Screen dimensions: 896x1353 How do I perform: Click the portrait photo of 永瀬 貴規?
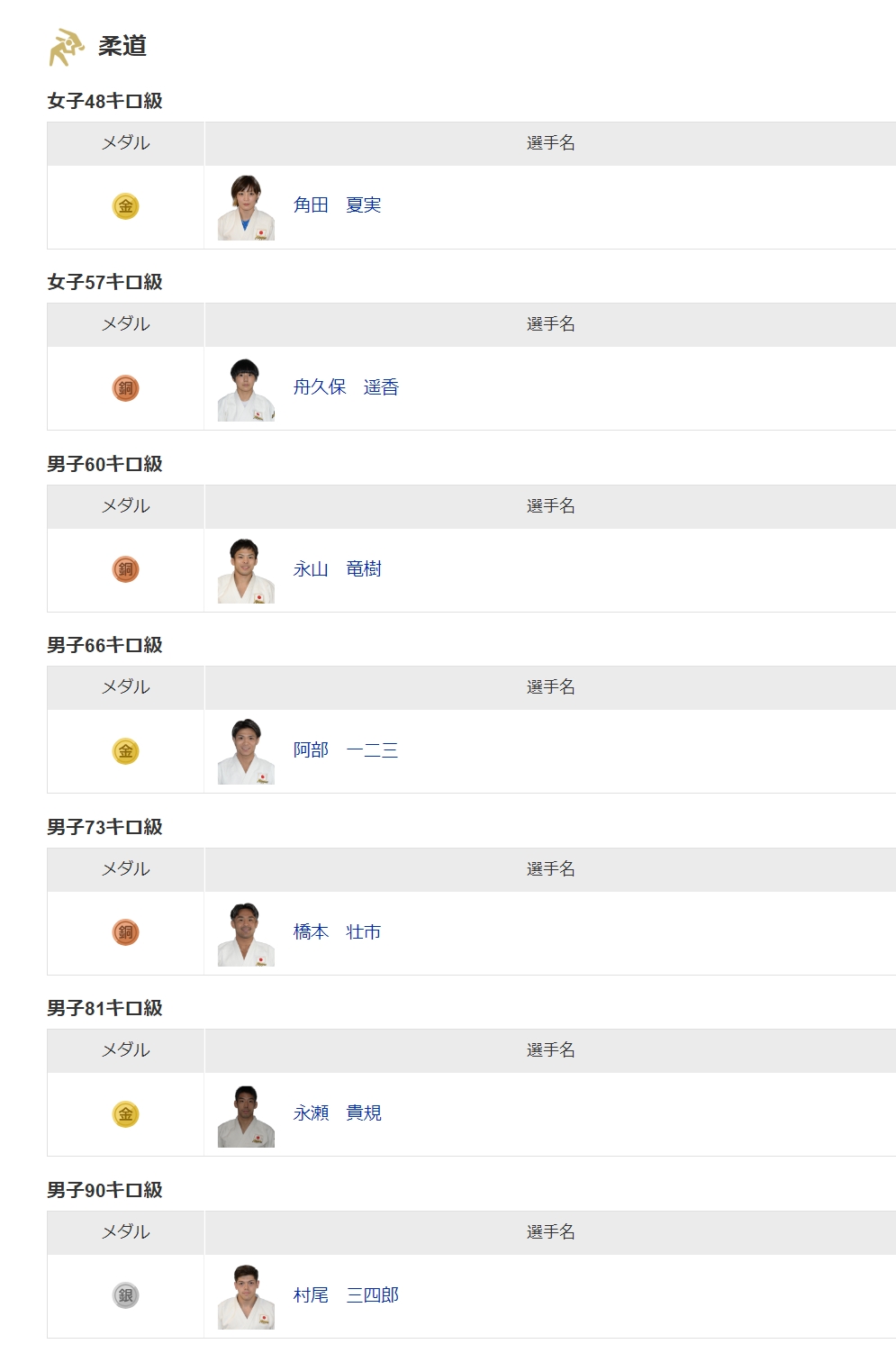tap(246, 1115)
